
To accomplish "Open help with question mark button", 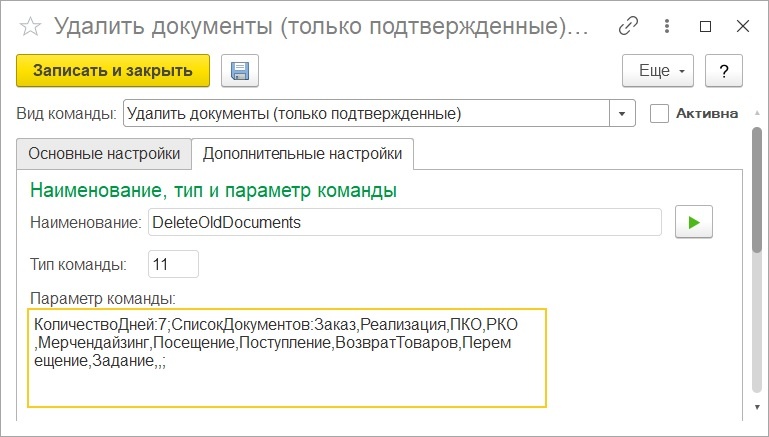I will [x=723, y=71].
